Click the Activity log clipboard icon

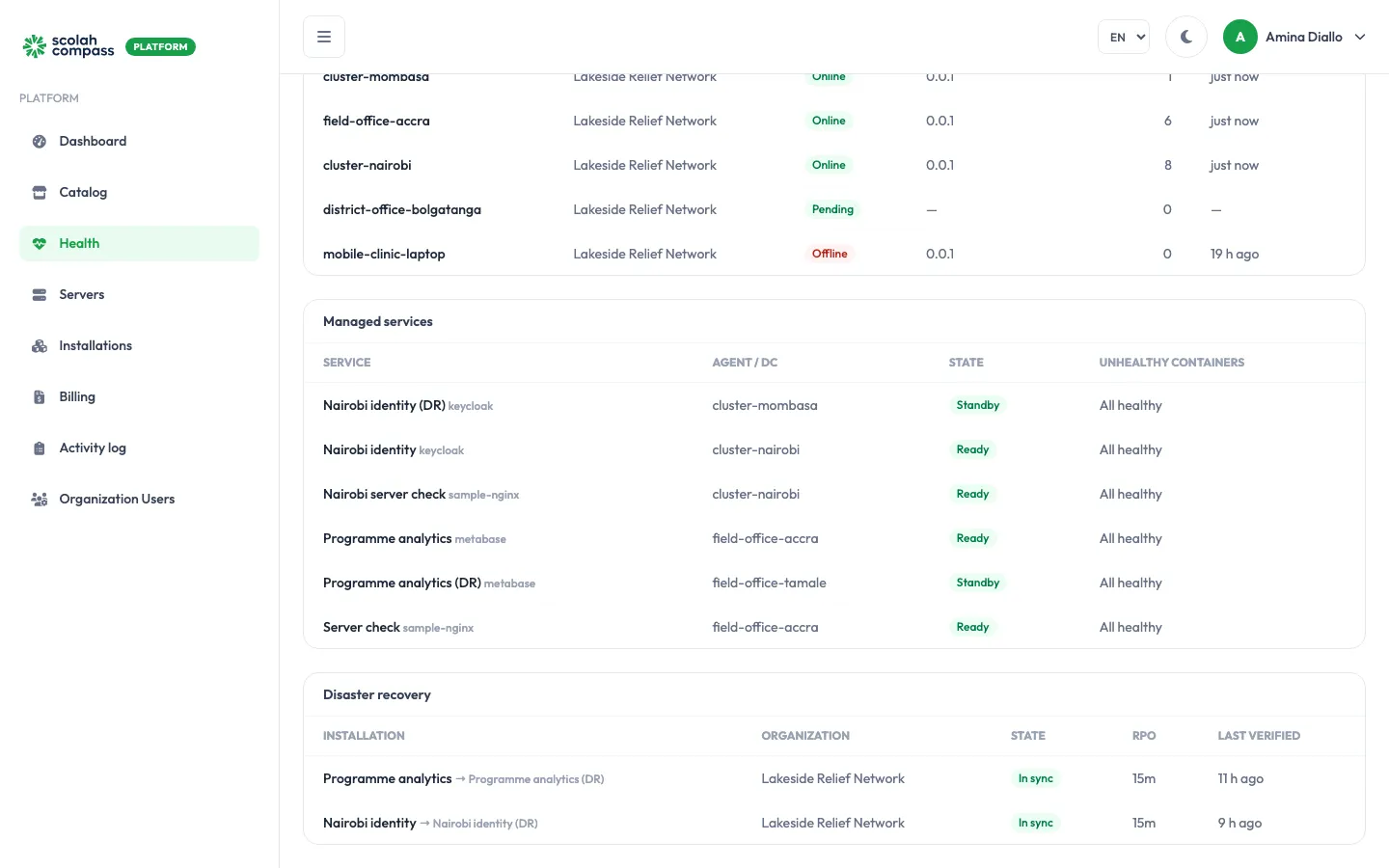click(x=40, y=448)
